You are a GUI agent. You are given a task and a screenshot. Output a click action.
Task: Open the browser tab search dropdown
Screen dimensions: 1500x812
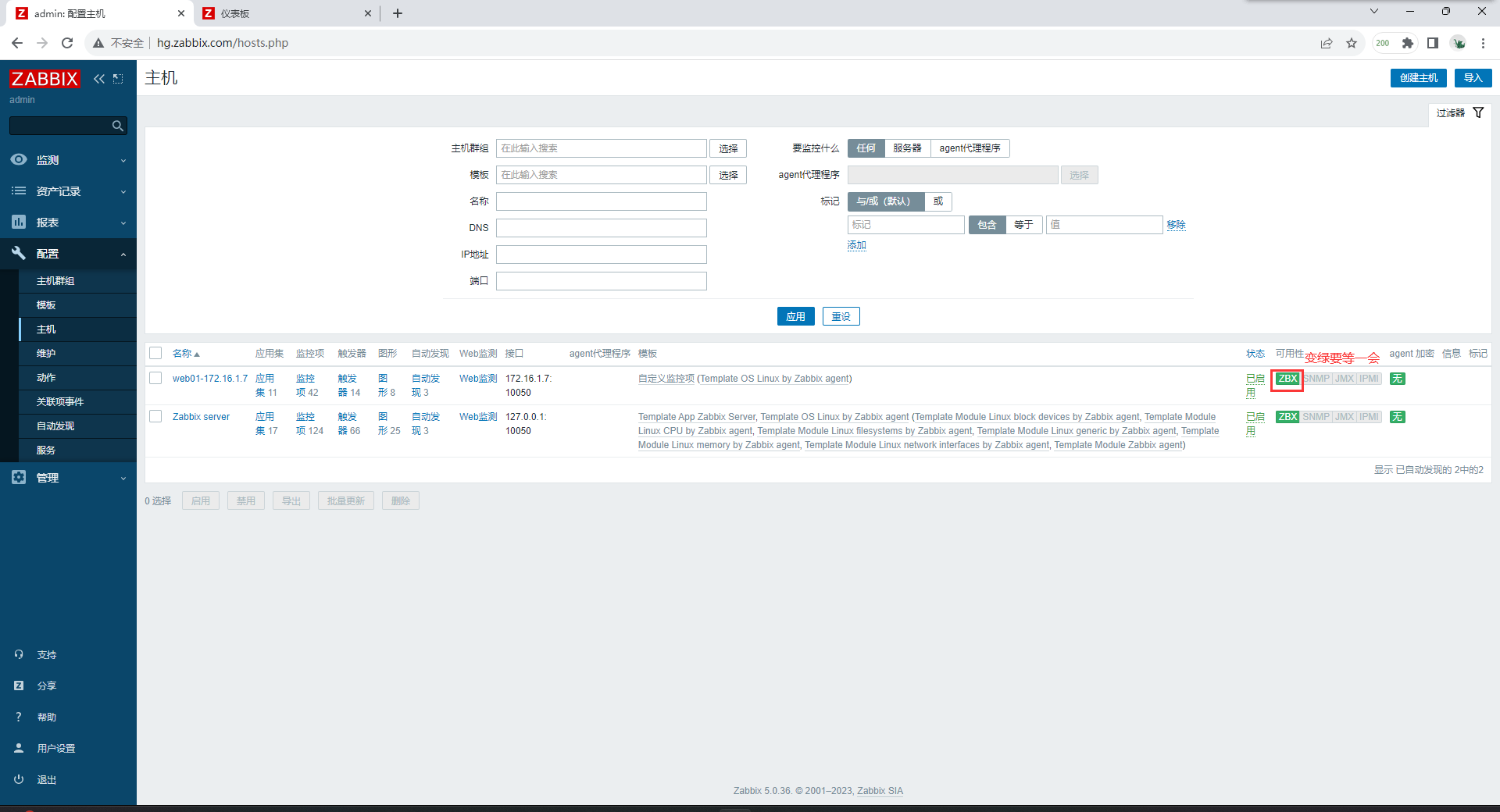(x=1374, y=12)
